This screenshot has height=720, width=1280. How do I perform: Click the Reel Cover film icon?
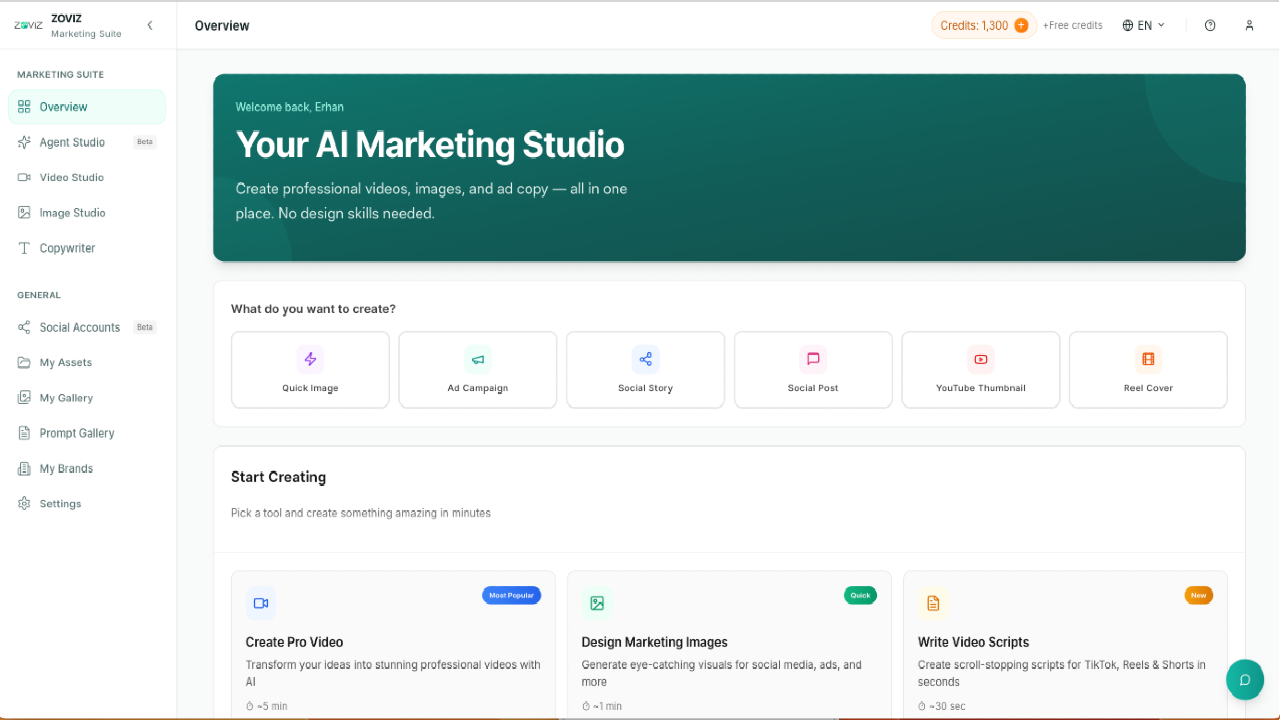click(1148, 359)
